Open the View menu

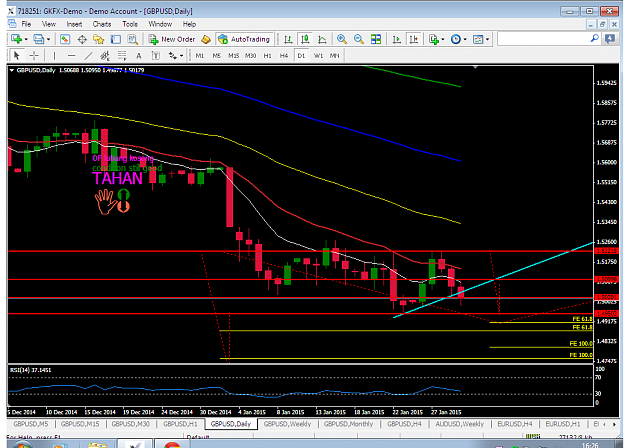49,24
